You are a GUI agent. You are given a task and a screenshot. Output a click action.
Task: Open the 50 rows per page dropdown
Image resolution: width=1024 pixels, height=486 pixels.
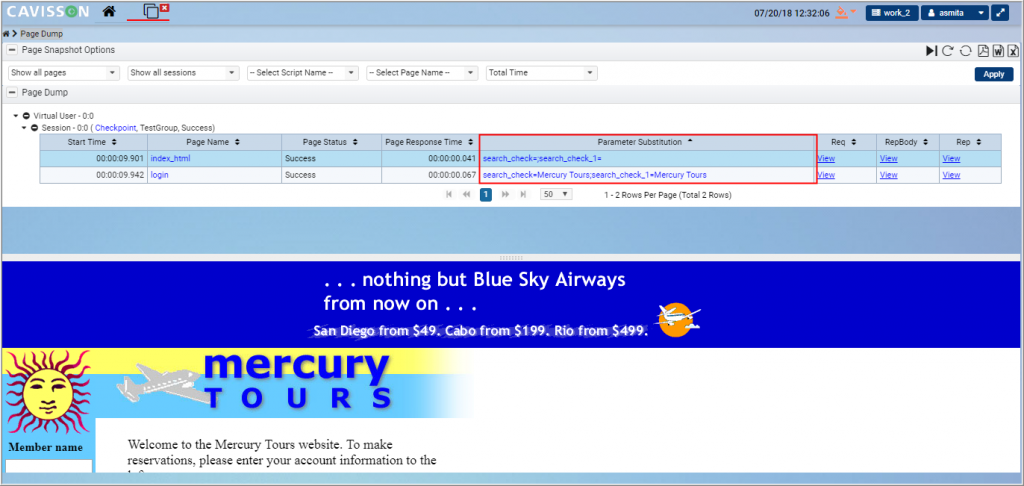pos(556,195)
